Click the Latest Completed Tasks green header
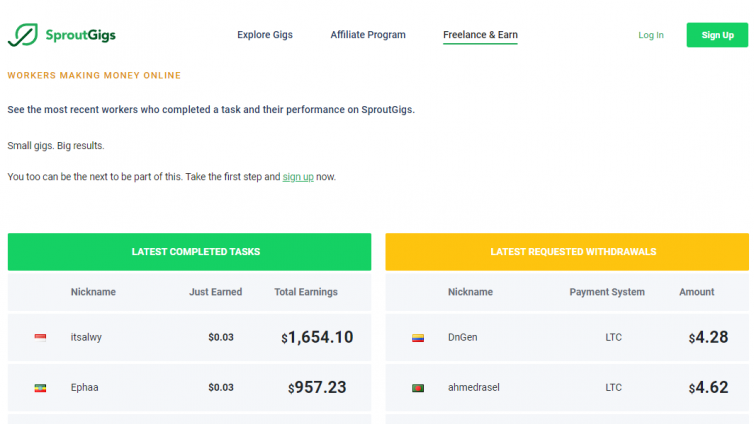This screenshot has height=424, width=754. (189, 252)
